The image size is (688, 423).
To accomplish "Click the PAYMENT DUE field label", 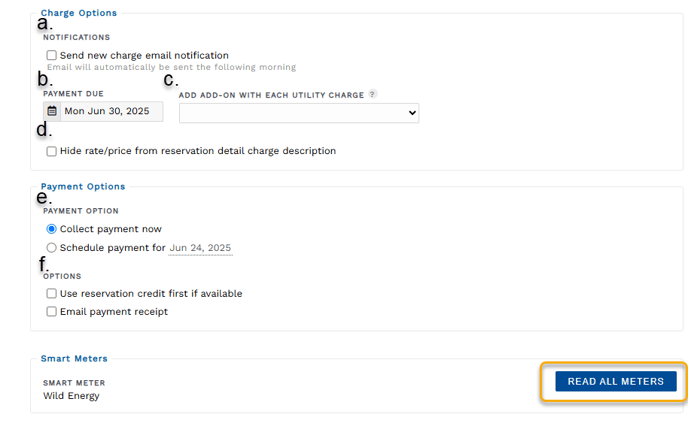I will coord(73,94).
